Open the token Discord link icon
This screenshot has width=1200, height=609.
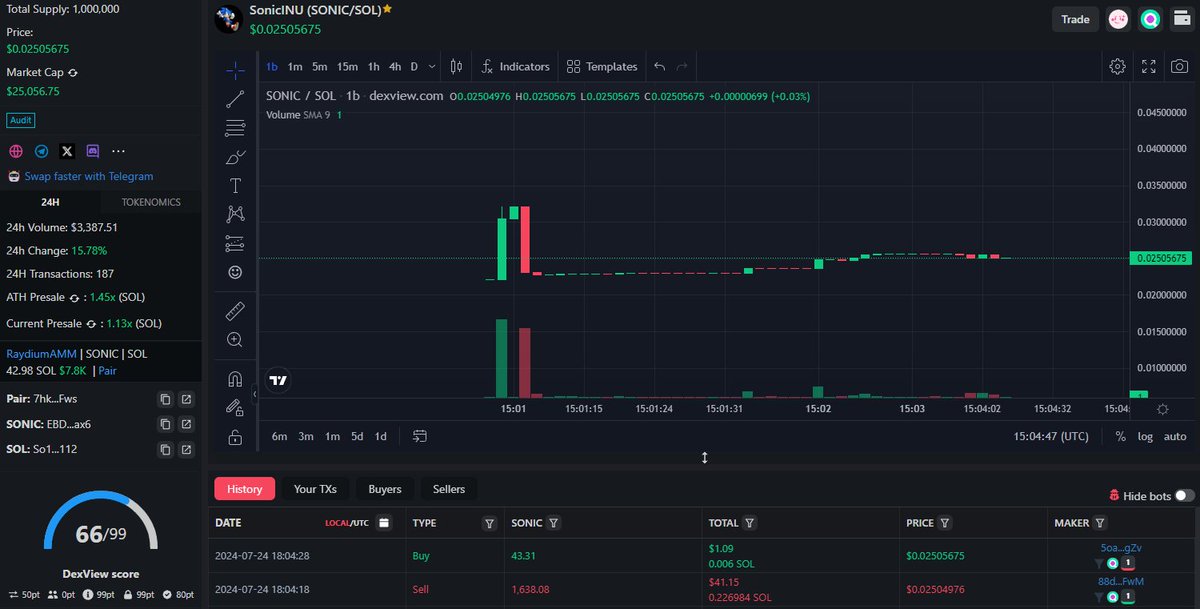click(93, 151)
